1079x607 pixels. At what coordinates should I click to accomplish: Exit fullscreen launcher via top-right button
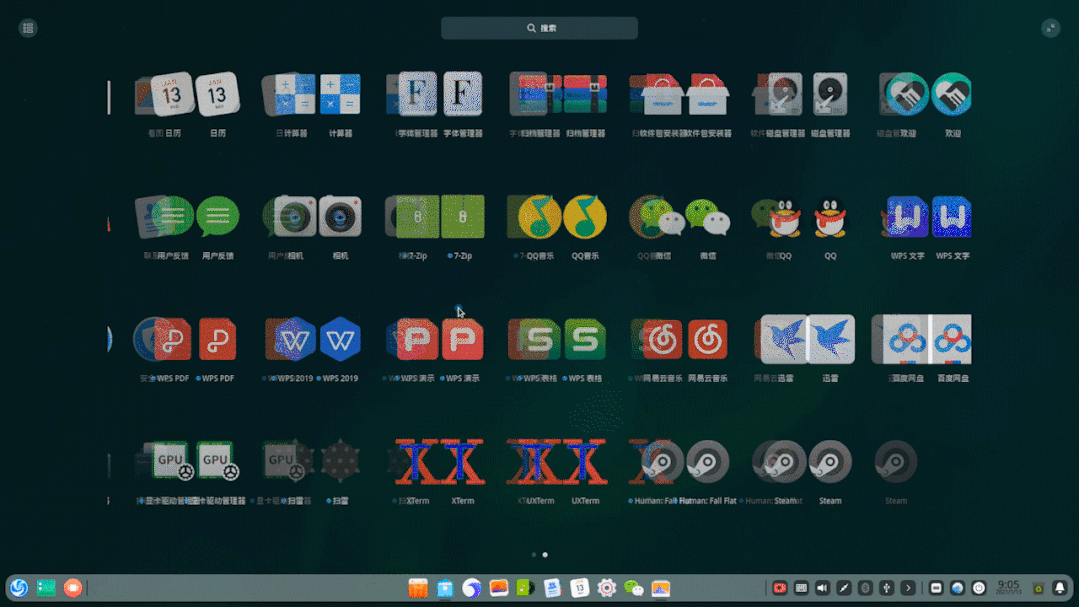(1050, 28)
